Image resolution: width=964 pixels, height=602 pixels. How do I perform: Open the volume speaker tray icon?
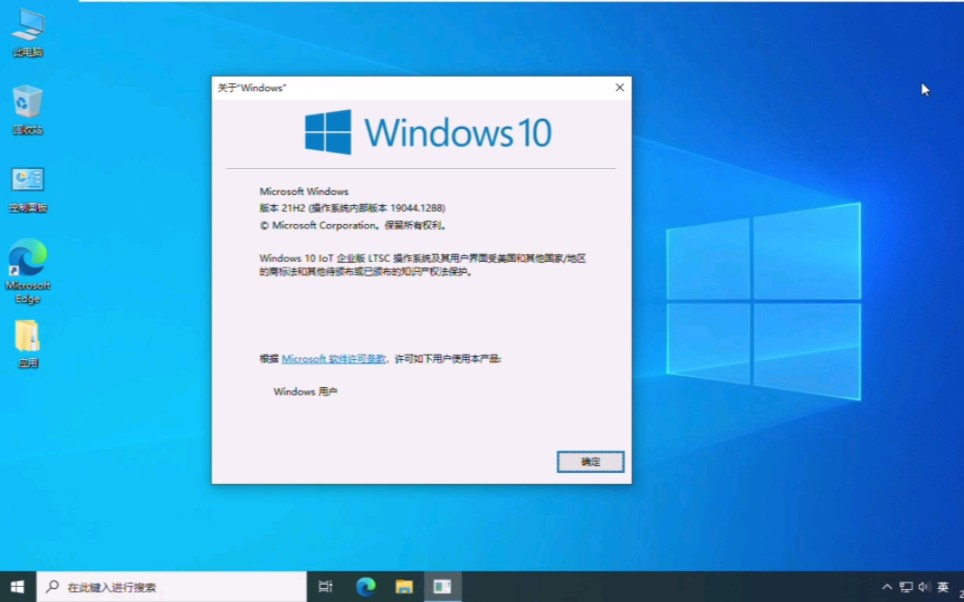coord(923,587)
